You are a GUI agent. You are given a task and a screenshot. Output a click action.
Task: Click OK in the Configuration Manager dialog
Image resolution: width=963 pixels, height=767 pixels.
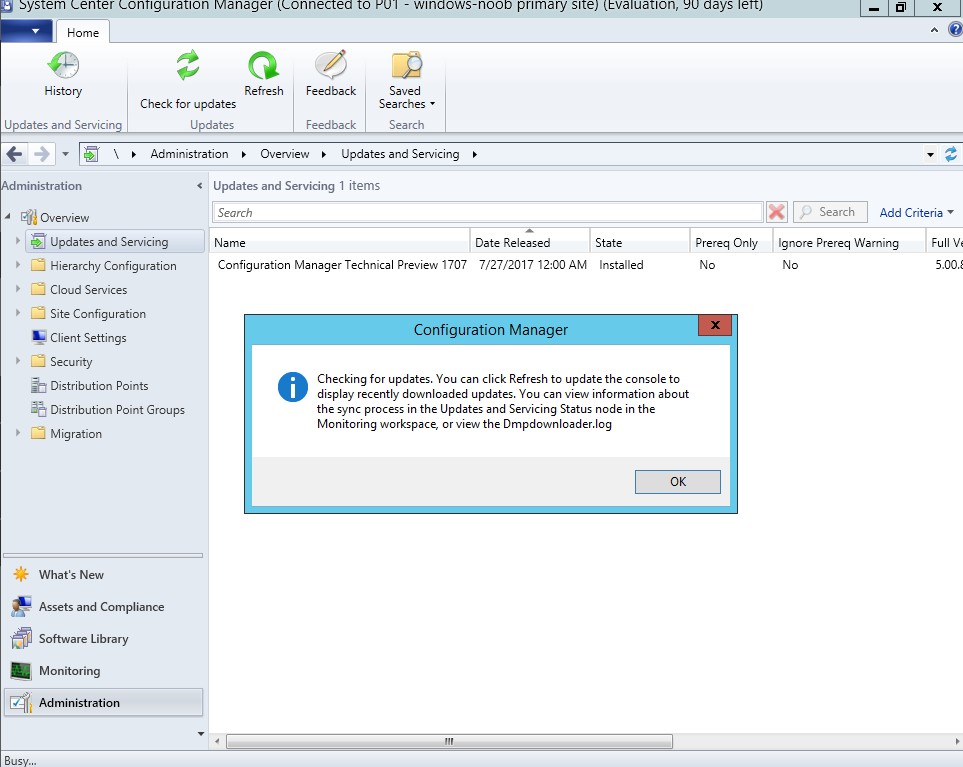coord(678,481)
